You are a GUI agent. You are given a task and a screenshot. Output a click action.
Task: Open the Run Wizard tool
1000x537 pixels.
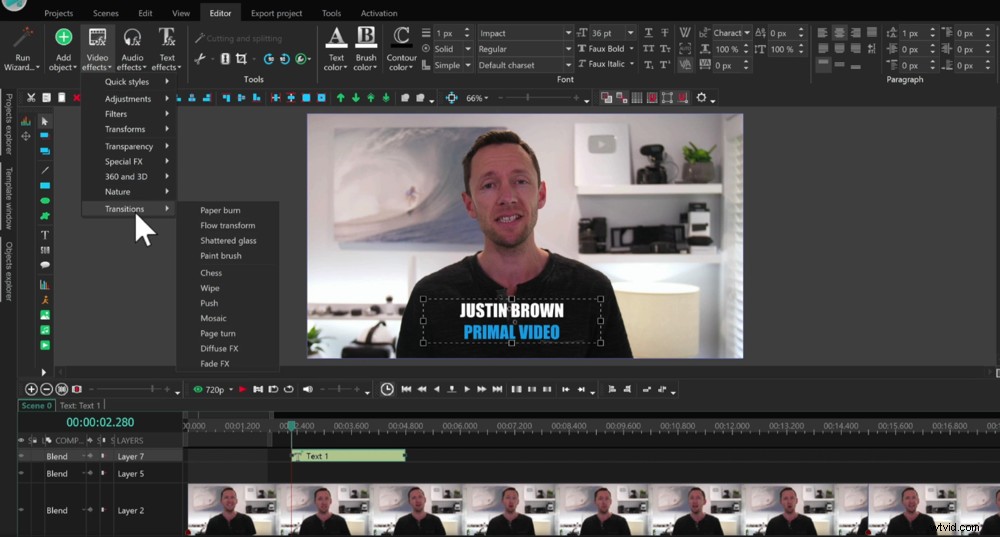pyautogui.click(x=22, y=50)
